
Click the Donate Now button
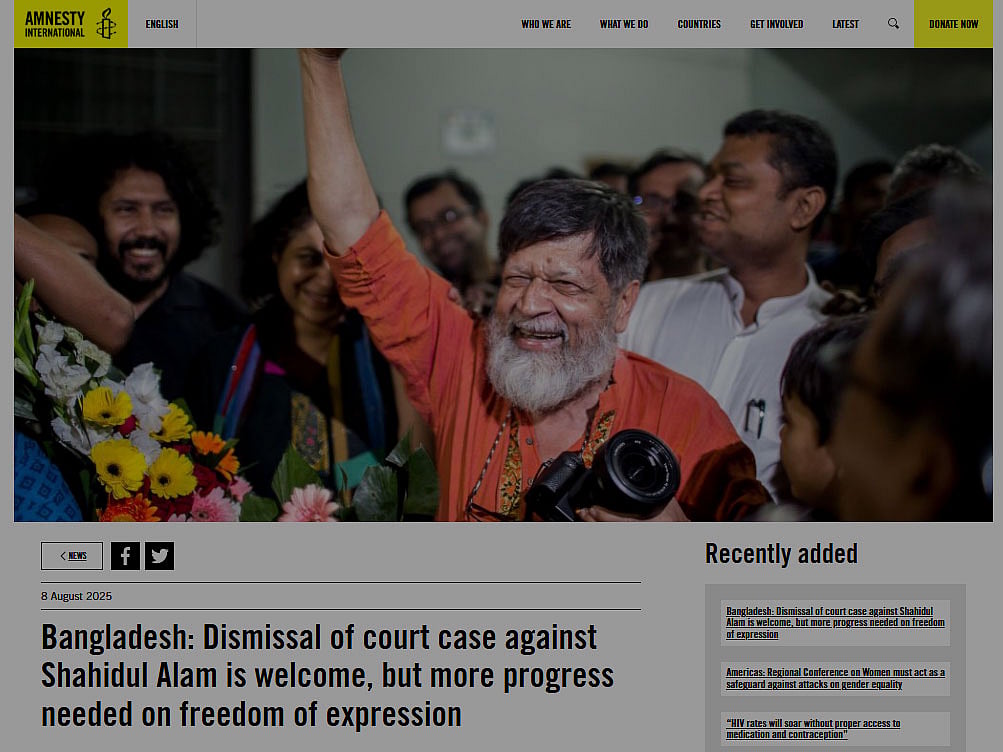click(953, 24)
